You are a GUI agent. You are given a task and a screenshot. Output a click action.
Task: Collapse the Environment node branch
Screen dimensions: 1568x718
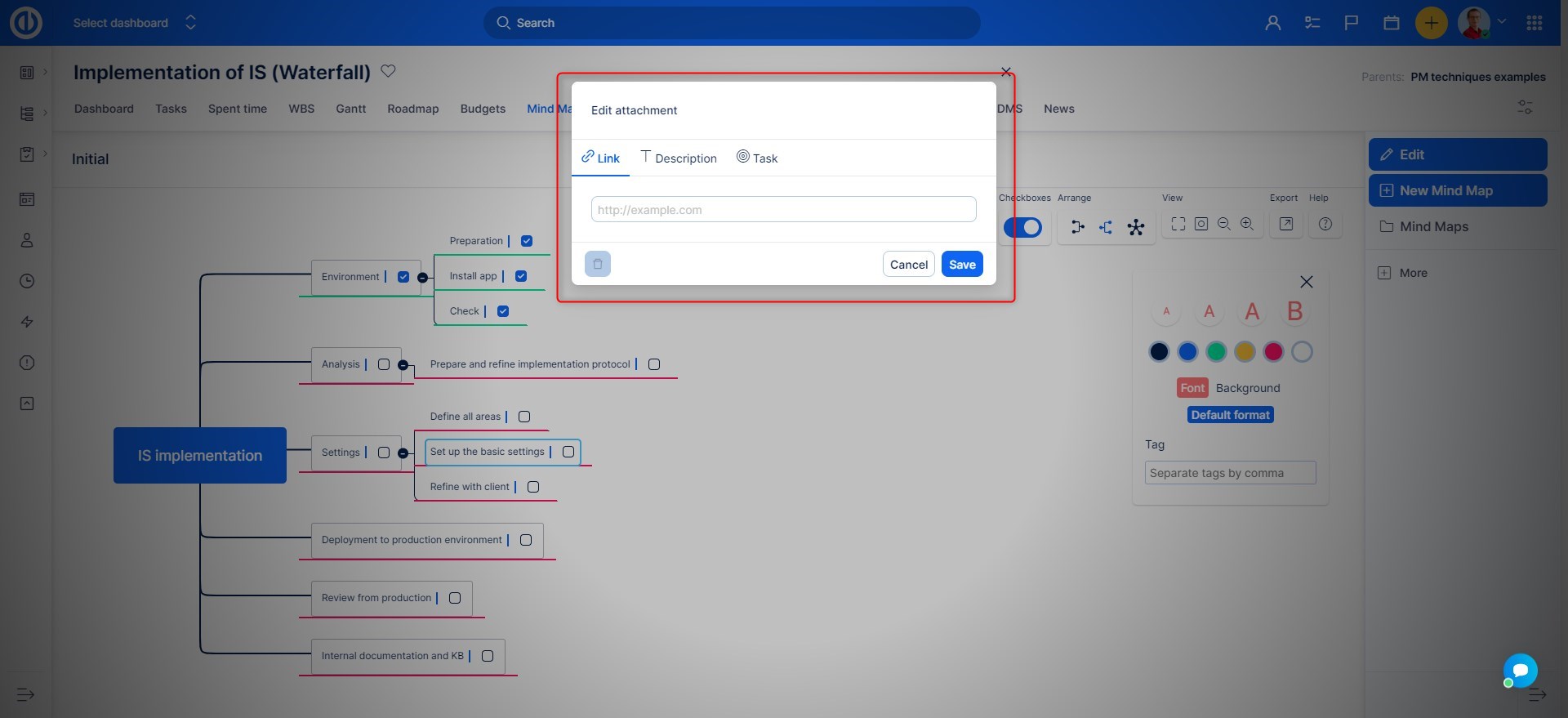coord(422,278)
